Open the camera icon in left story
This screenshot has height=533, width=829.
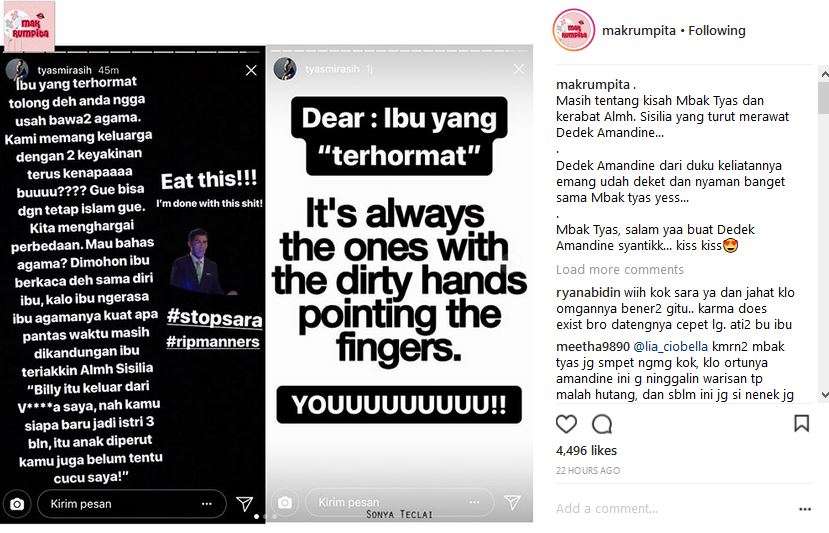[17, 504]
